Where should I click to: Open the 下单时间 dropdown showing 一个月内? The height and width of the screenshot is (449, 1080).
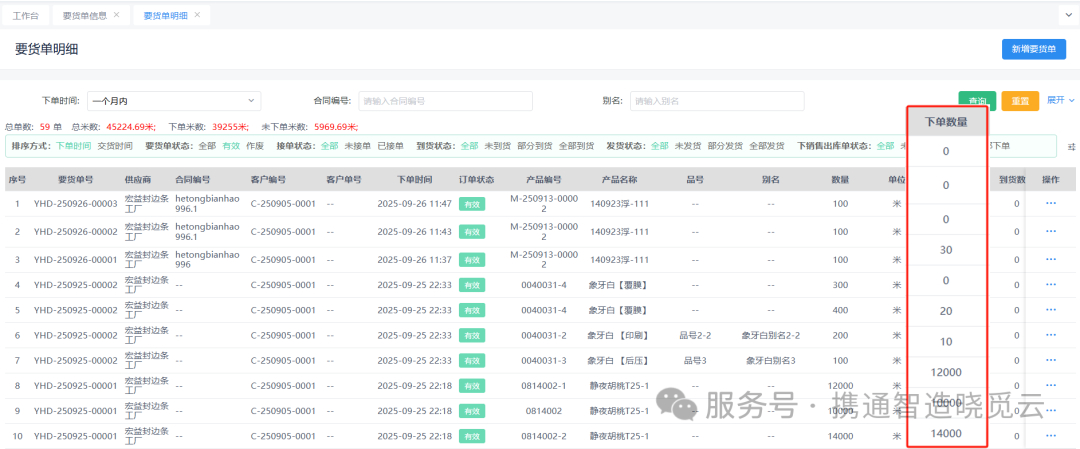coord(174,101)
